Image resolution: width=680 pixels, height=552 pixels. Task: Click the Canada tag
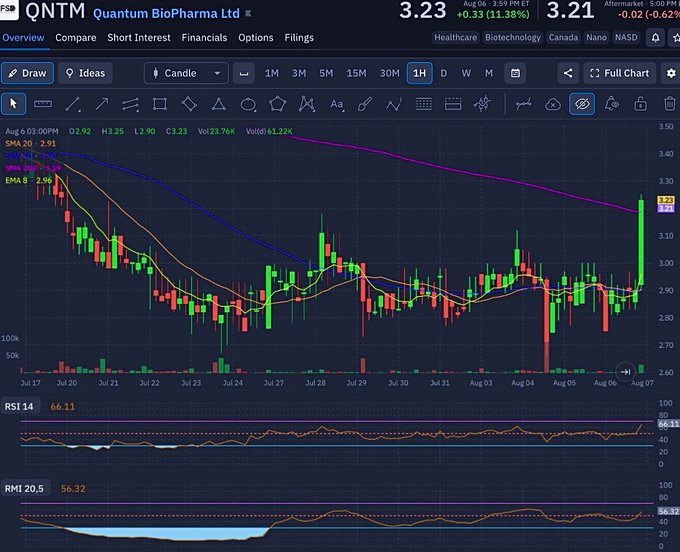click(x=563, y=38)
